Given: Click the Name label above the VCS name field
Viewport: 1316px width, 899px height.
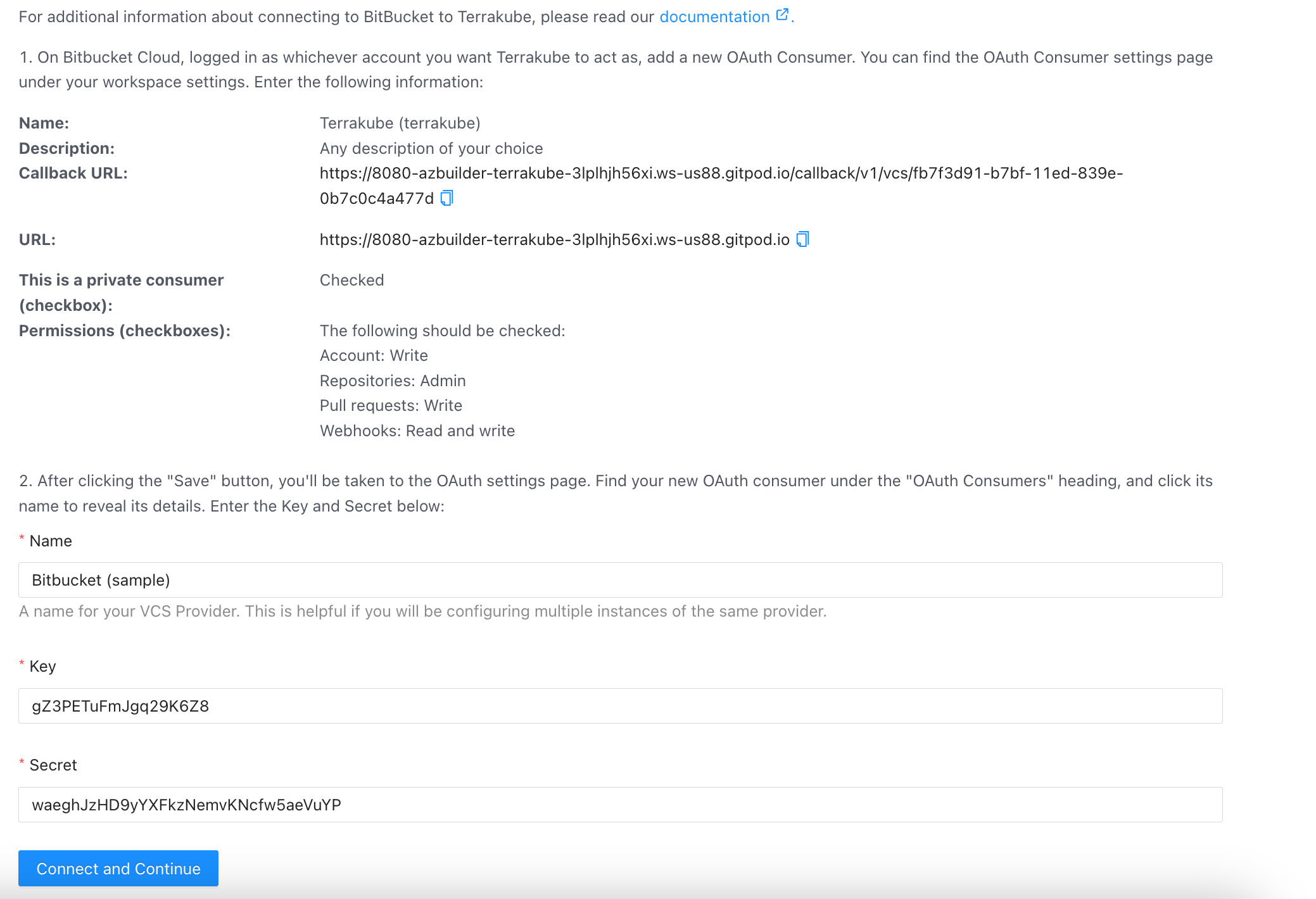Looking at the screenshot, I should point(51,541).
